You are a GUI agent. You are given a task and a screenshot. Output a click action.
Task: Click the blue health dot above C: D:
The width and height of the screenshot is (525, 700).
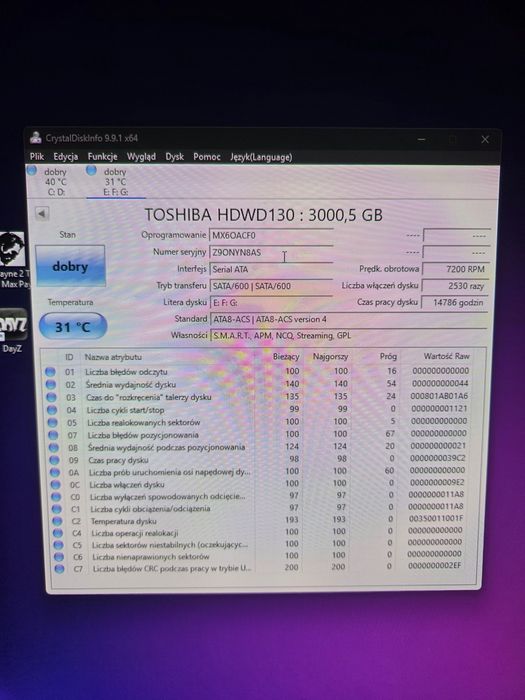pyautogui.click(x=32, y=170)
